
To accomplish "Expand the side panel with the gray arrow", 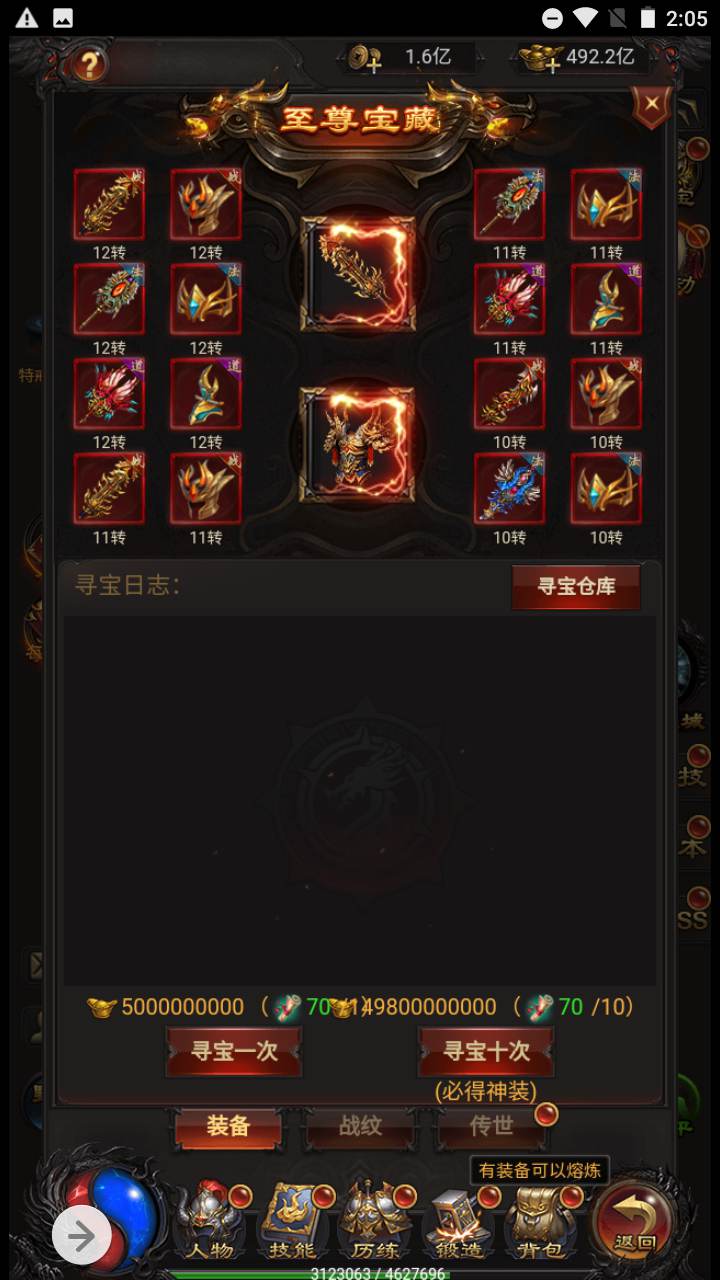I will pos(81,1237).
